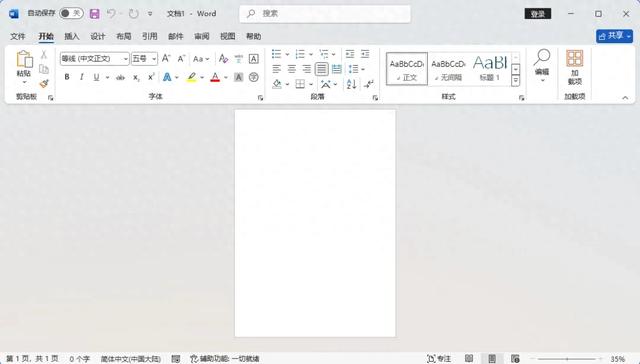Switch to Print Layout view
The width and height of the screenshot is (640, 364).
click(x=492, y=359)
